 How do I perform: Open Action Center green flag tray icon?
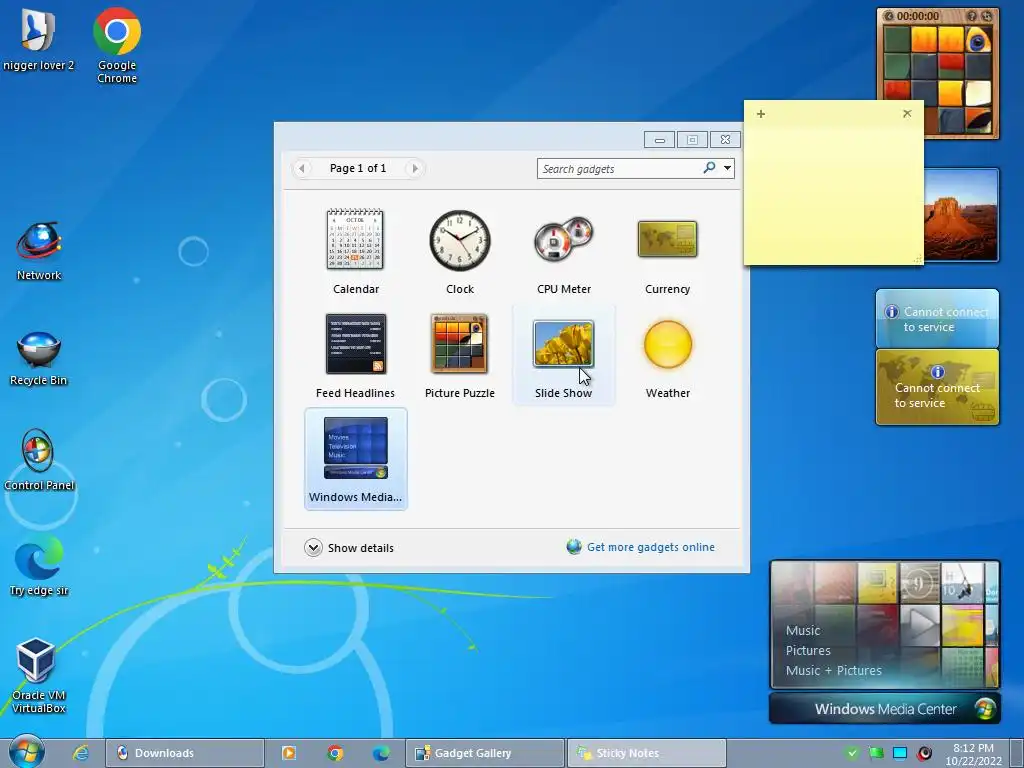(x=876, y=753)
